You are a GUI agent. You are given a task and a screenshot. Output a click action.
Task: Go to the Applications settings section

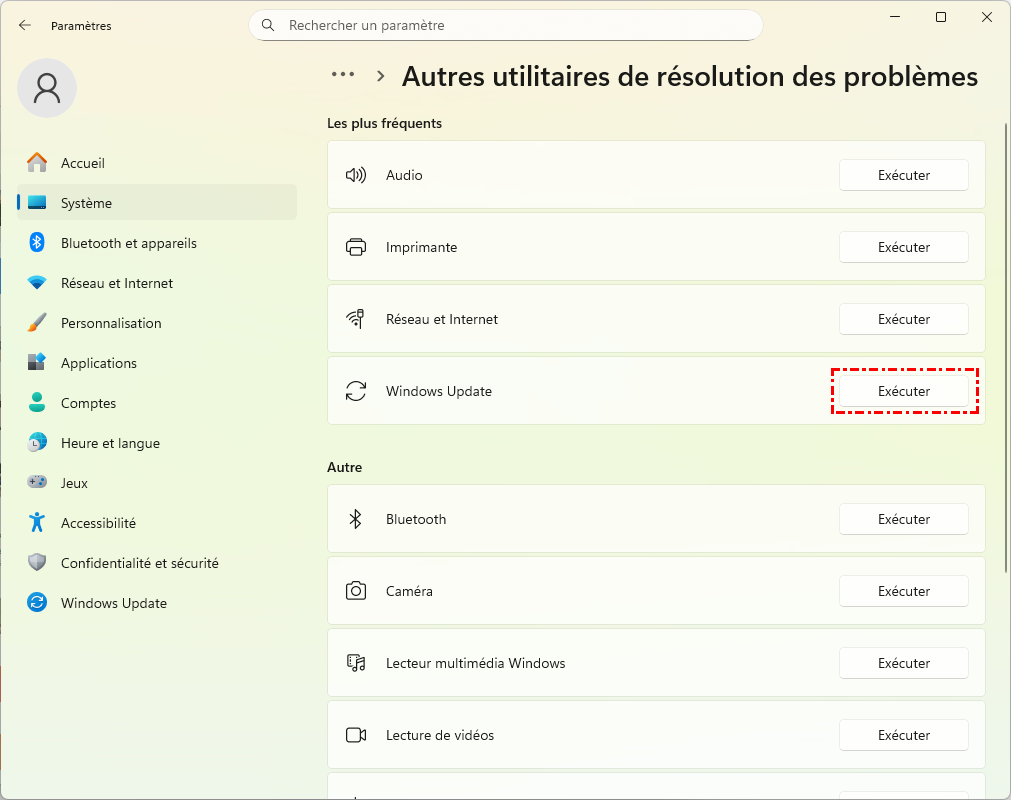tap(99, 363)
